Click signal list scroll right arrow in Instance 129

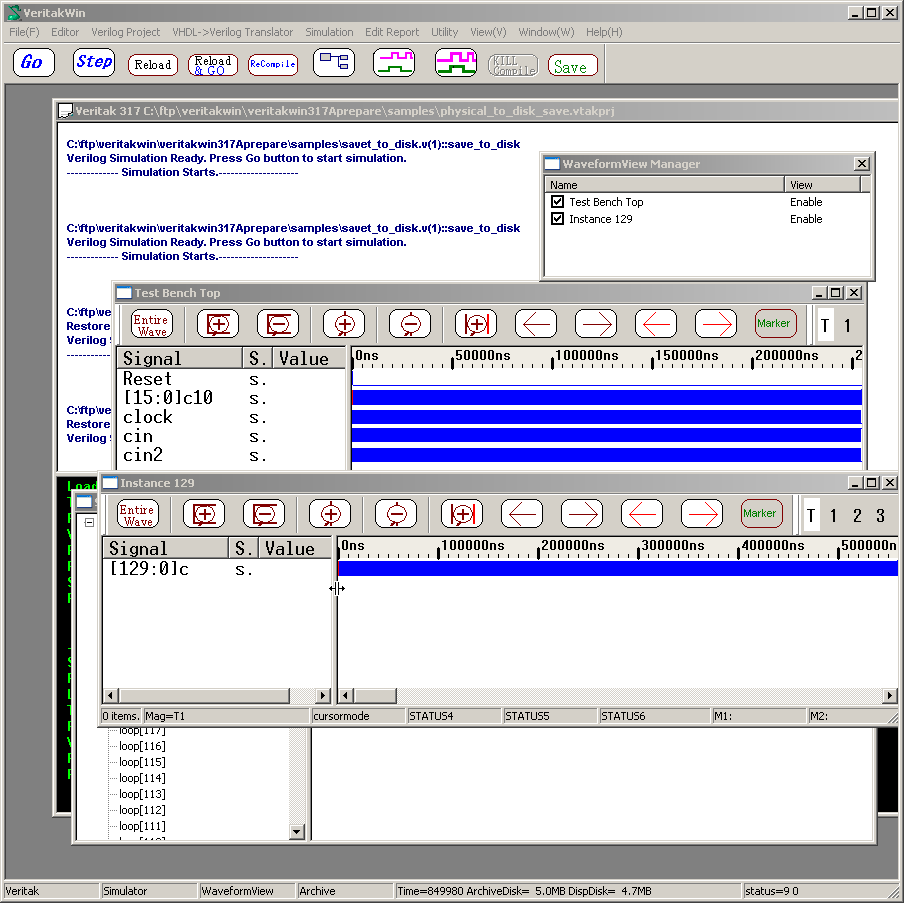(323, 695)
